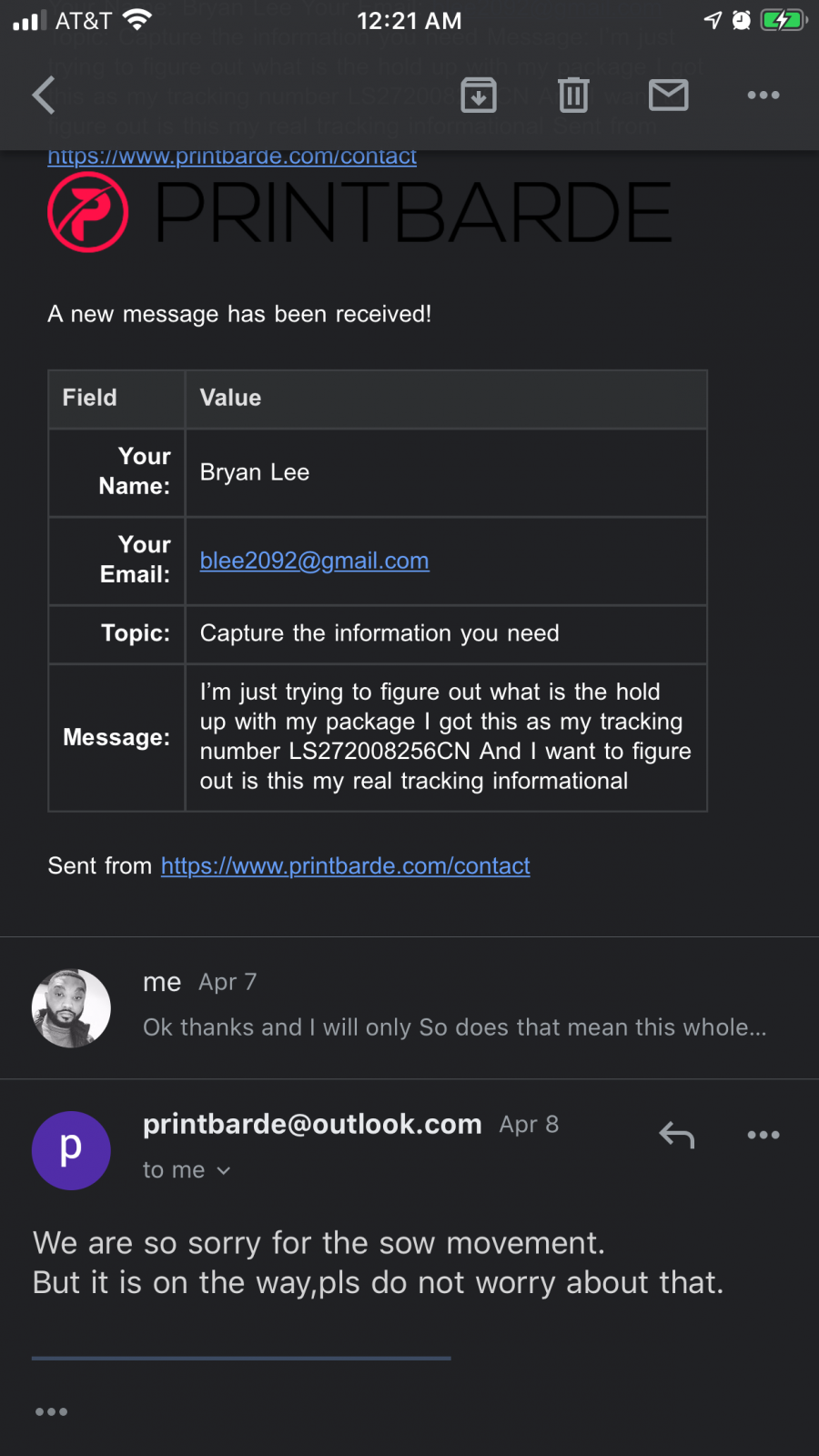
Task: Tap the battery charging indicator in status bar
Action: [784, 20]
